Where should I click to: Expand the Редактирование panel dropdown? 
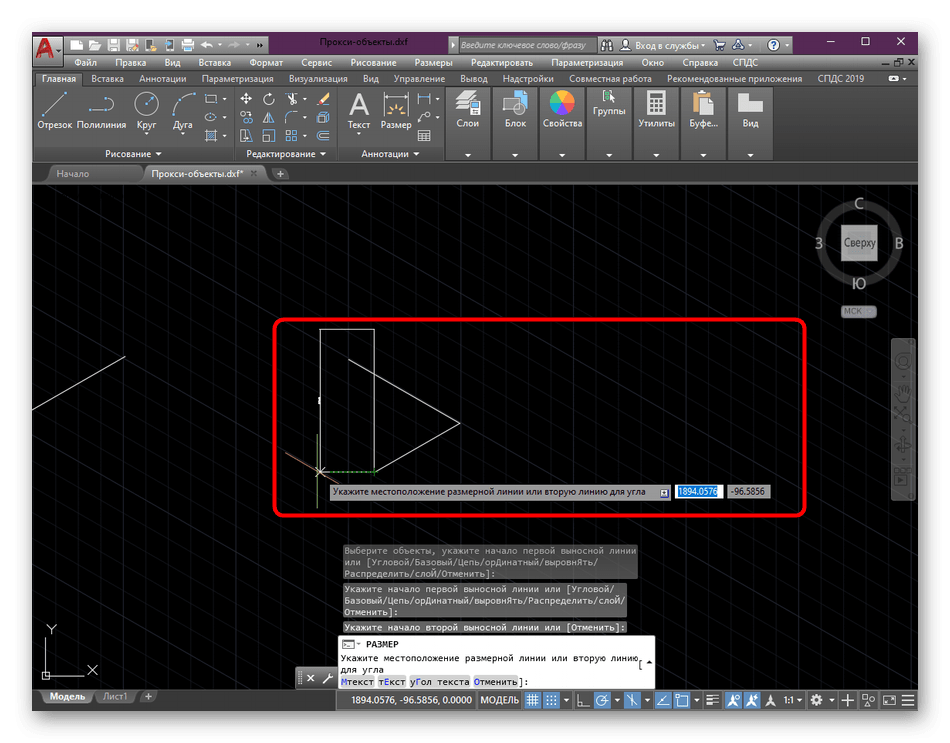[x=286, y=154]
